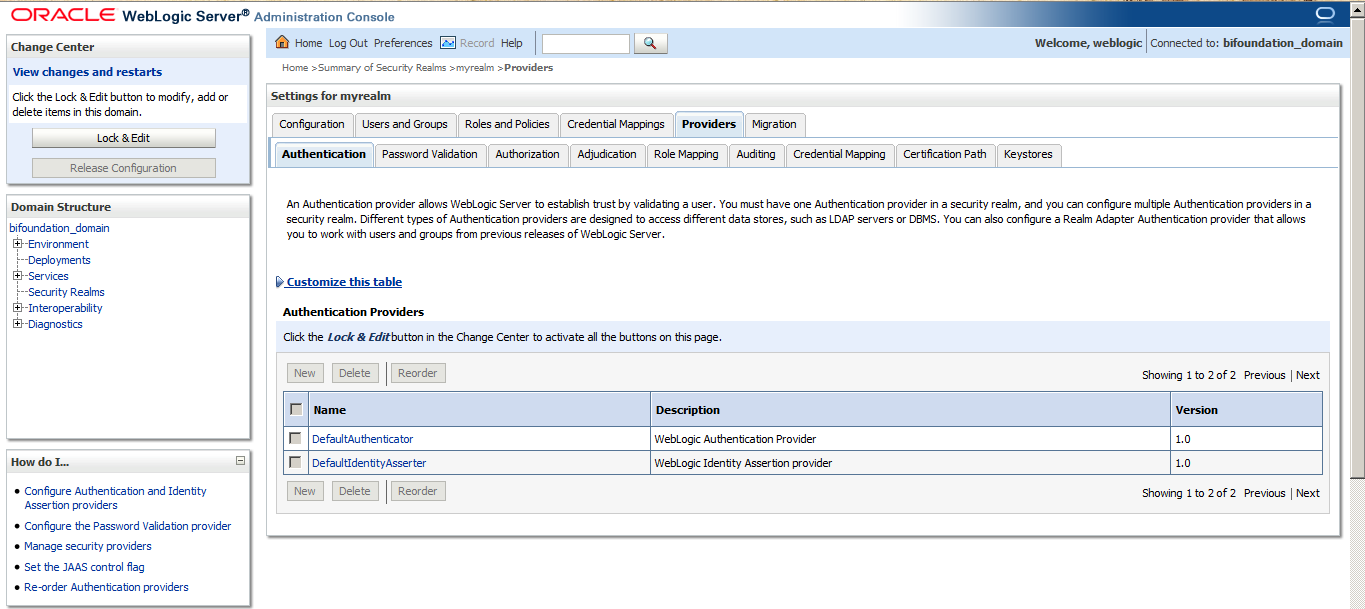Click Summary of Security Realms breadcrumb
This screenshot has width=1365, height=609.
click(x=383, y=68)
